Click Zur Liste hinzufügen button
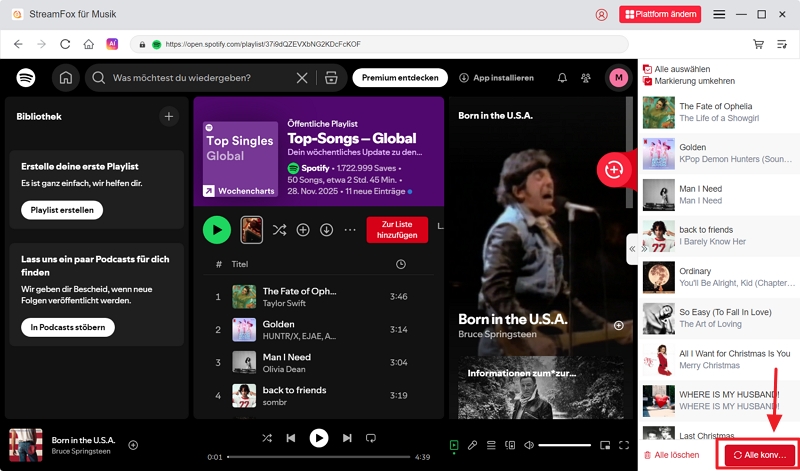The width and height of the screenshot is (800, 471). click(397, 230)
